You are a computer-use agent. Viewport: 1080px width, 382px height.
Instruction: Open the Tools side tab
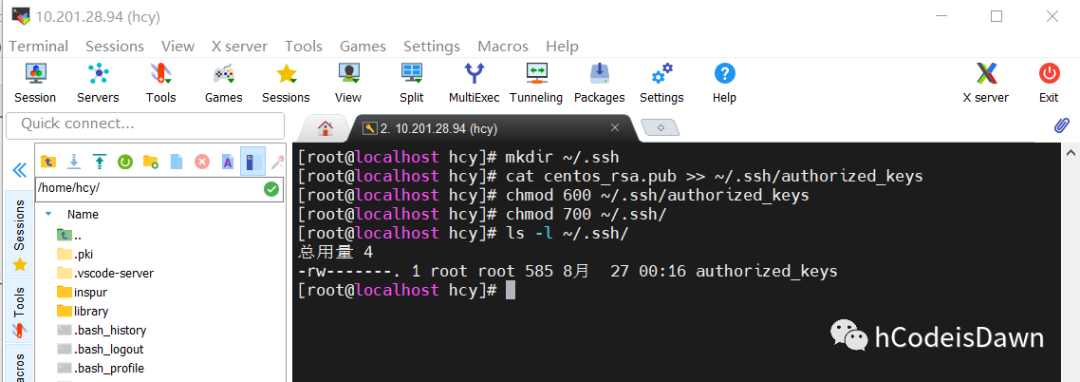(19, 311)
